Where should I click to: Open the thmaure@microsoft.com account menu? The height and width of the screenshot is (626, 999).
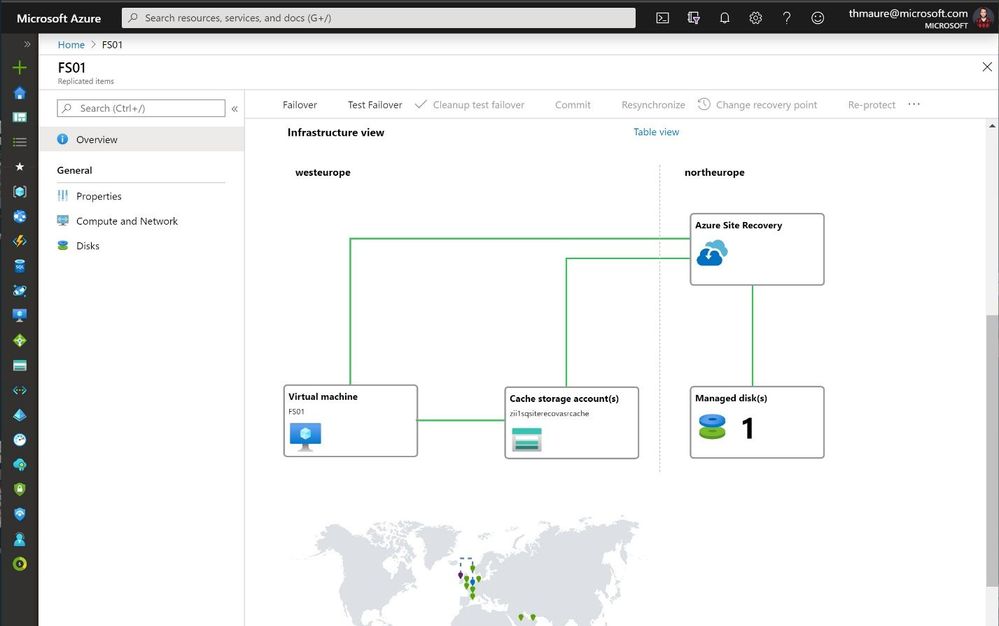919,18
